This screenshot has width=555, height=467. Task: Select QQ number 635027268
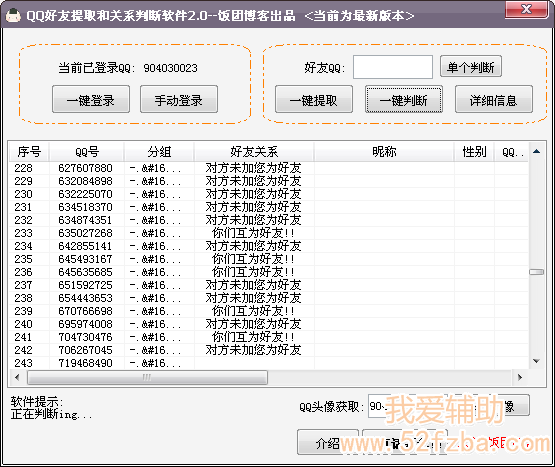pos(85,233)
